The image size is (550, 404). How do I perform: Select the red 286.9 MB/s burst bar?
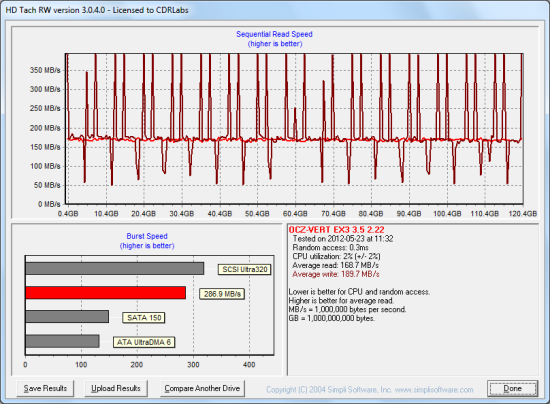click(106, 293)
